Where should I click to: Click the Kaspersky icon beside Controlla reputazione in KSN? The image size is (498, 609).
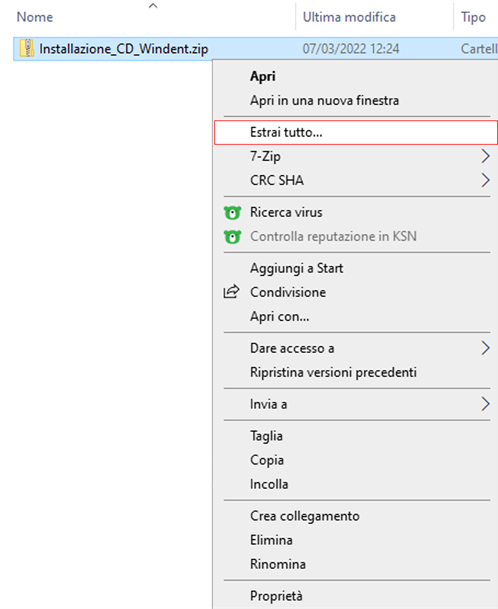click(232, 237)
